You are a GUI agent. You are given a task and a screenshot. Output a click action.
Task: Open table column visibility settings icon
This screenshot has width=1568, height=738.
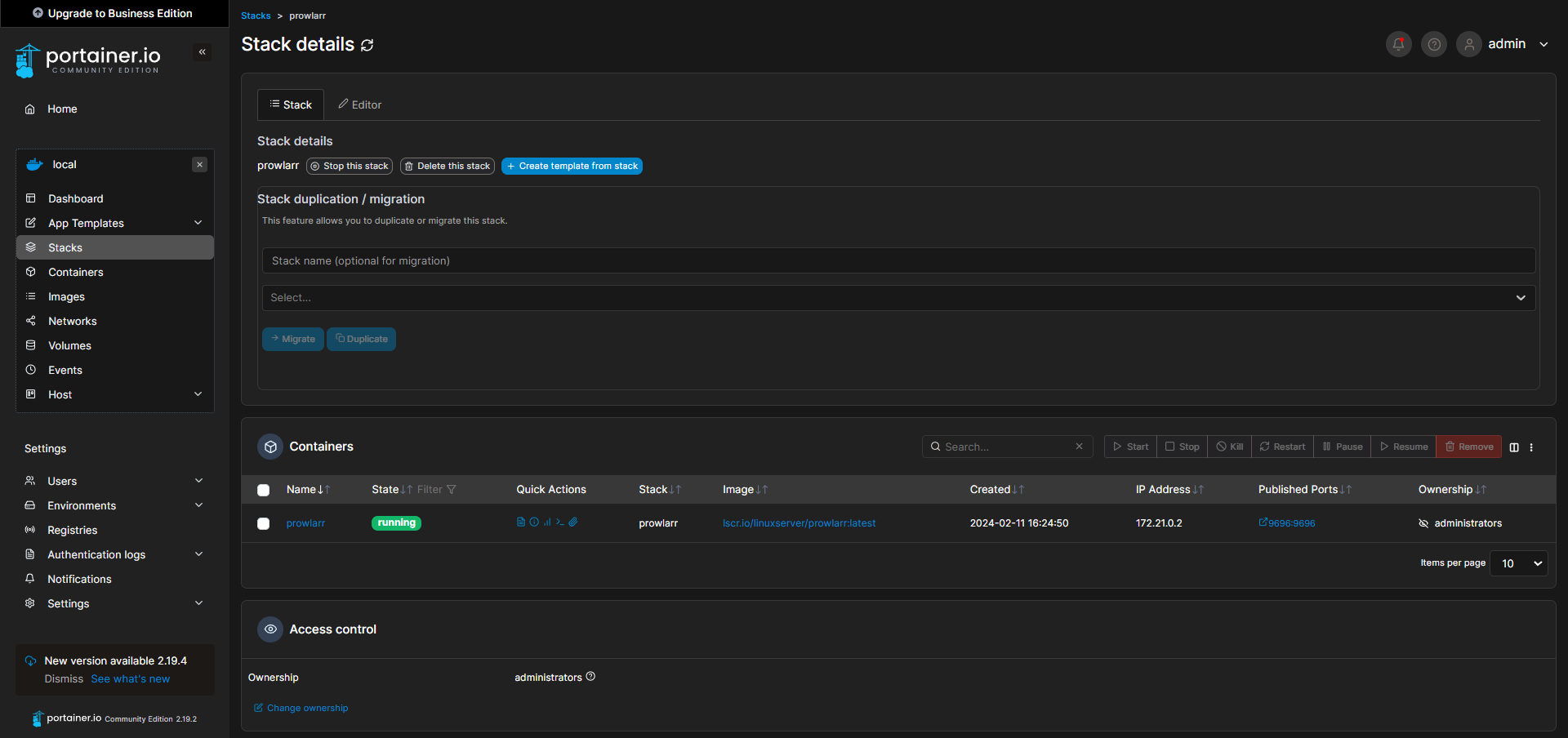[x=1514, y=447]
